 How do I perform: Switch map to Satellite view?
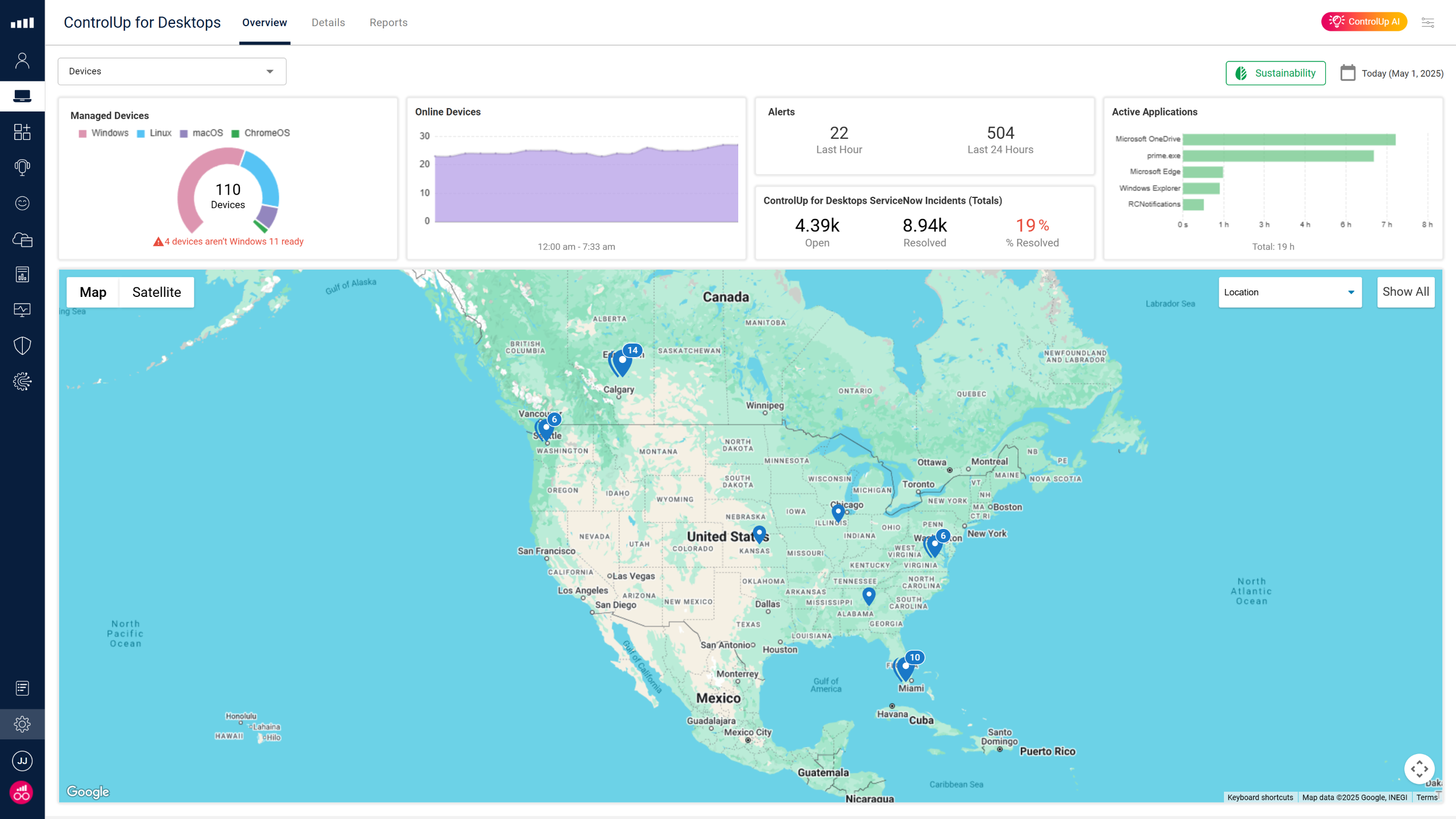pos(156,292)
